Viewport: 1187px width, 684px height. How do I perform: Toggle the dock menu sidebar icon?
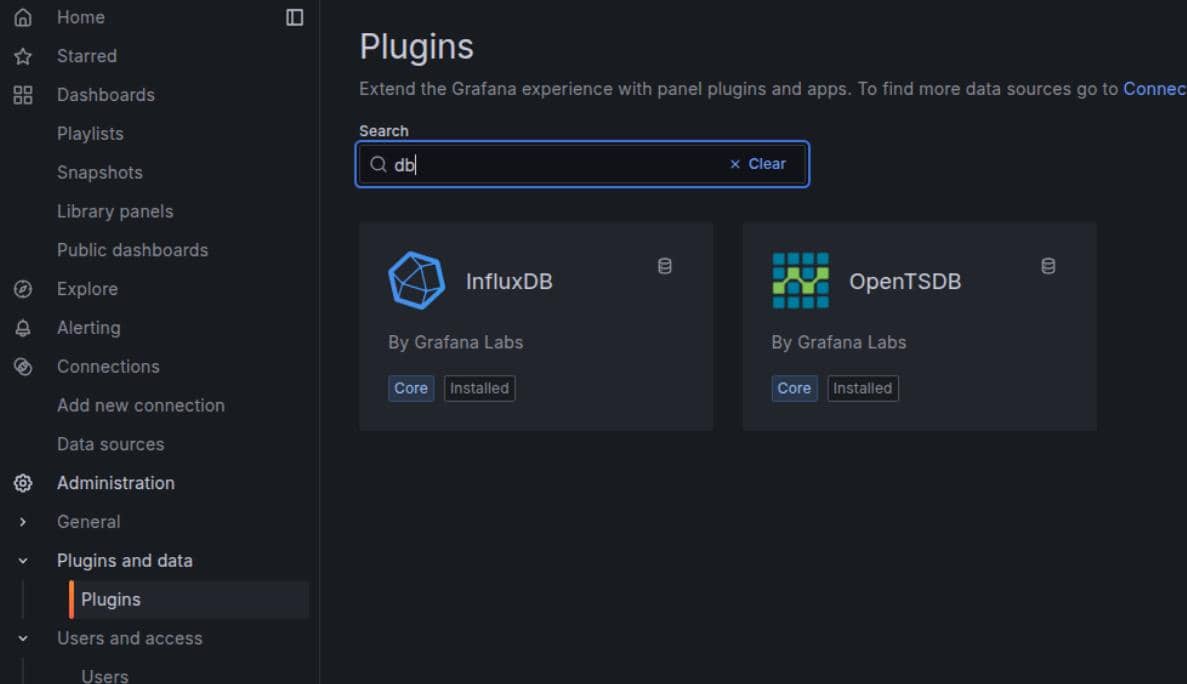click(x=294, y=17)
